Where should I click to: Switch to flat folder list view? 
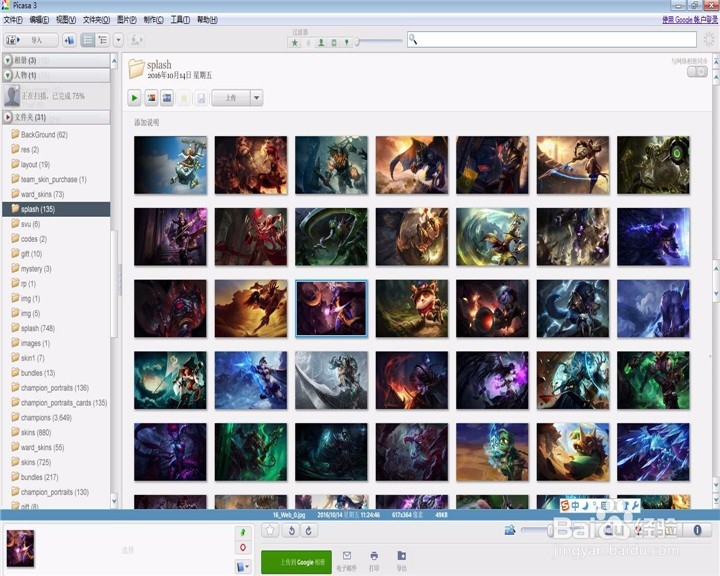point(88,40)
